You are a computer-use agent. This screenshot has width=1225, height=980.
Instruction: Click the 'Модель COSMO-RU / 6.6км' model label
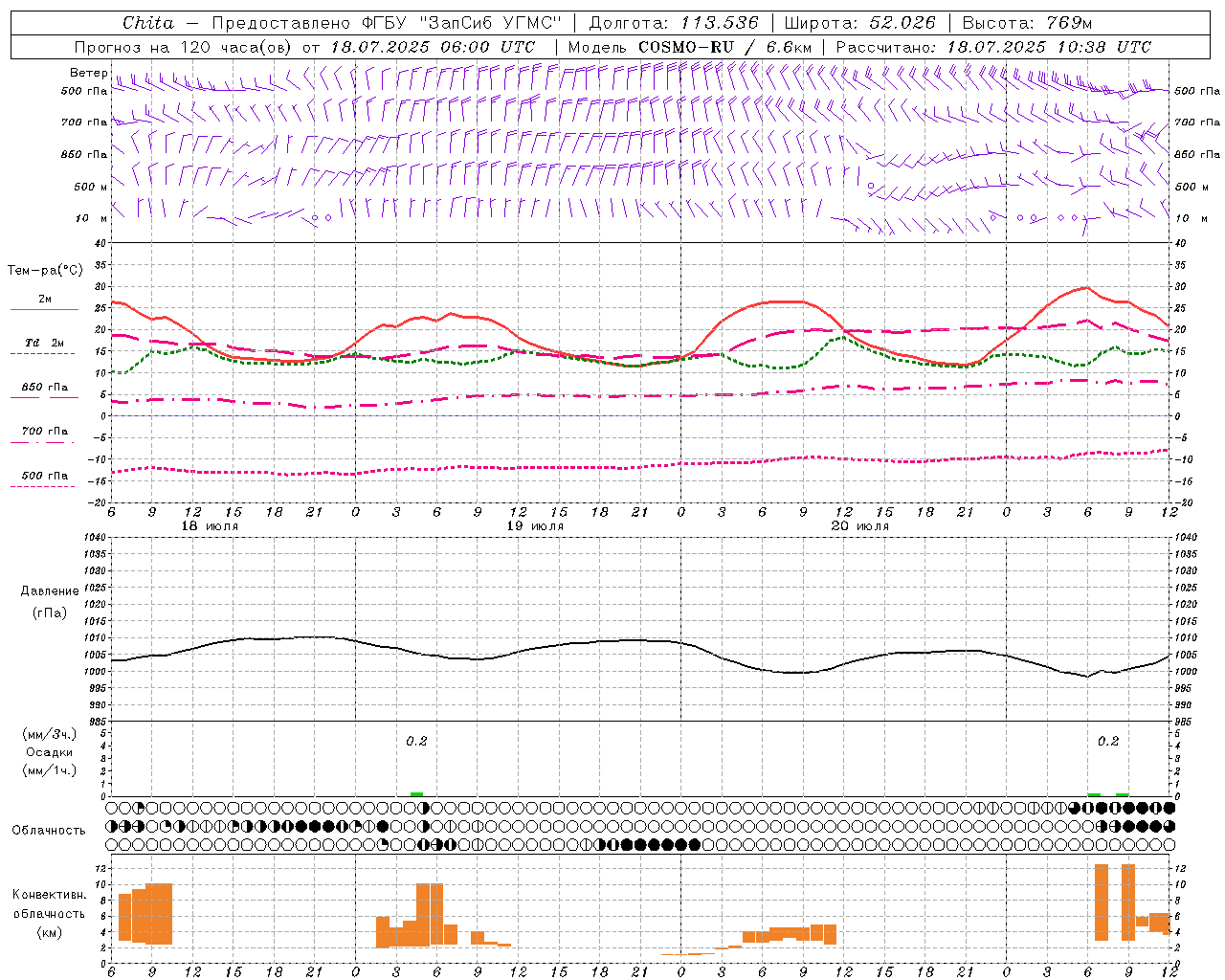(x=690, y=47)
